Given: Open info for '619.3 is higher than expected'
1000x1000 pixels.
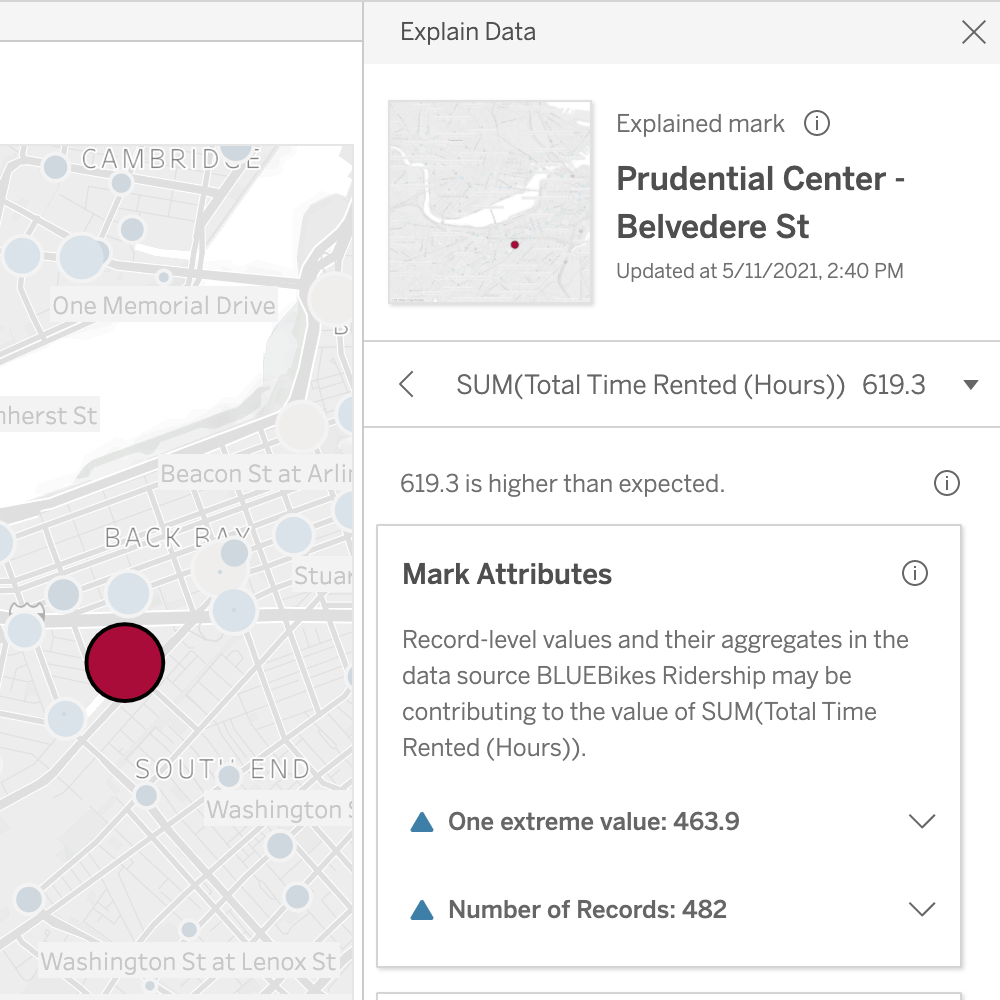Looking at the screenshot, I should 946,483.
